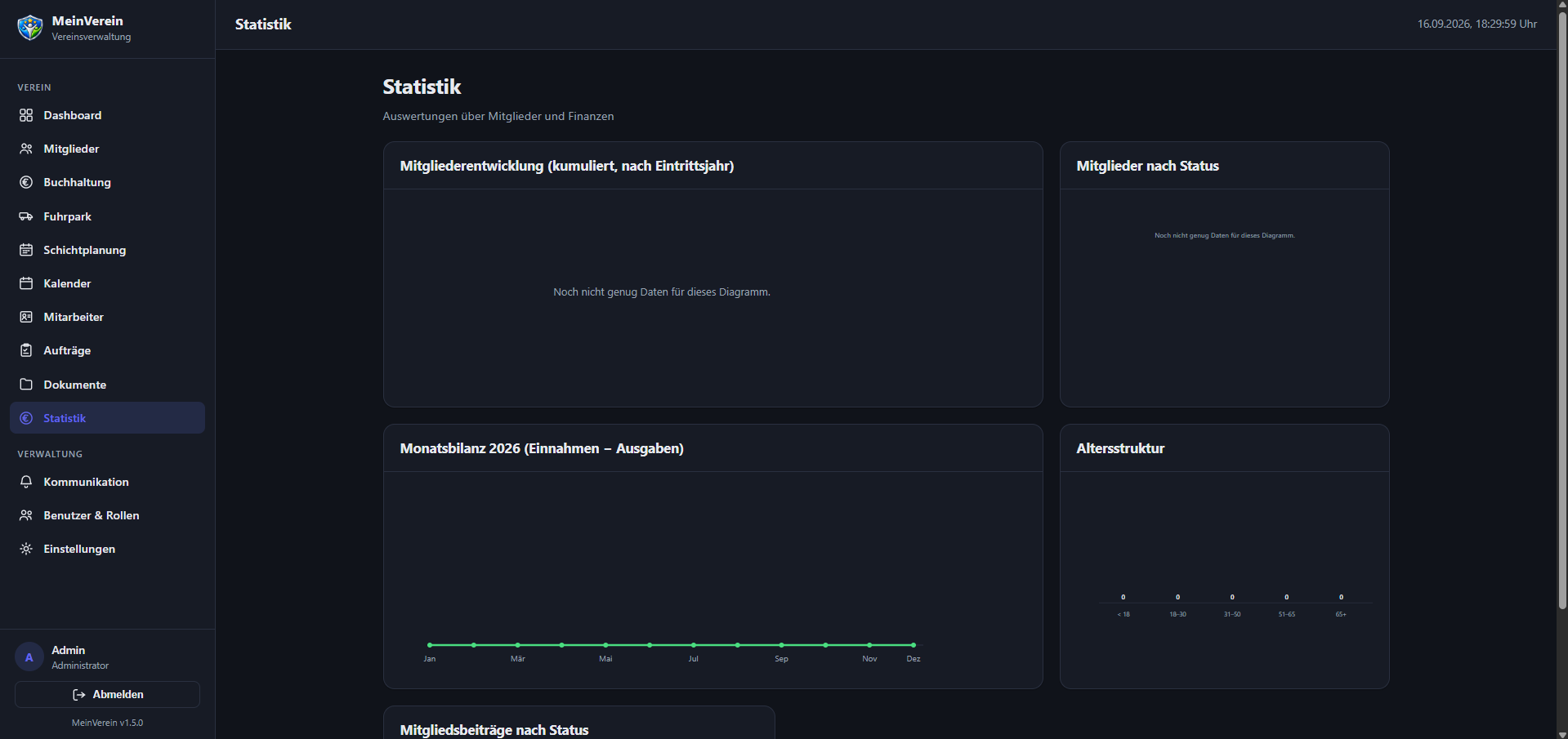Click the Mitglieder people icon
Viewport: 1568px width, 739px height.
(x=26, y=149)
